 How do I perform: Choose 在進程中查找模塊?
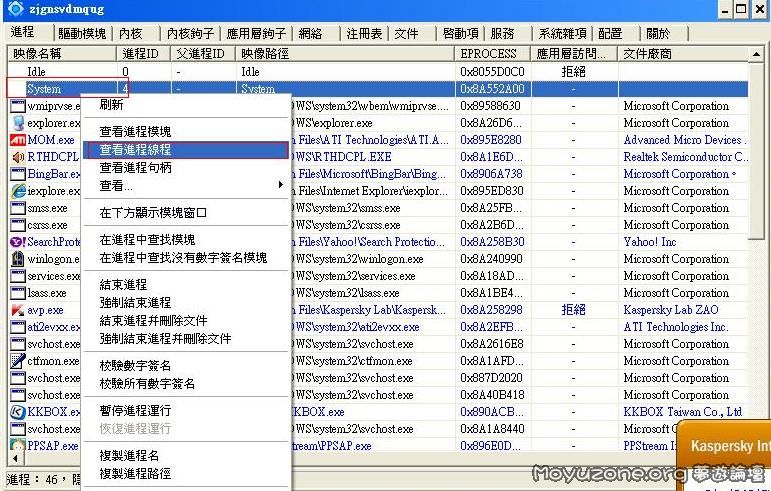(x=186, y=240)
